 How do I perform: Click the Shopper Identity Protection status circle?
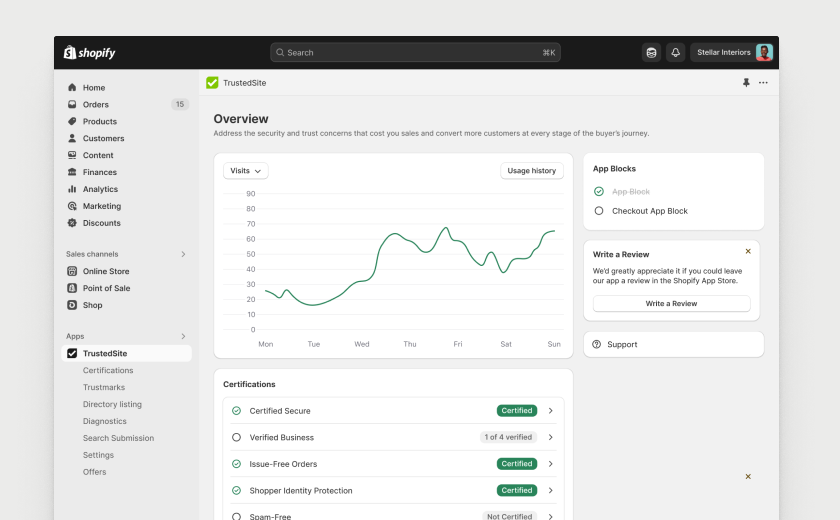236,490
